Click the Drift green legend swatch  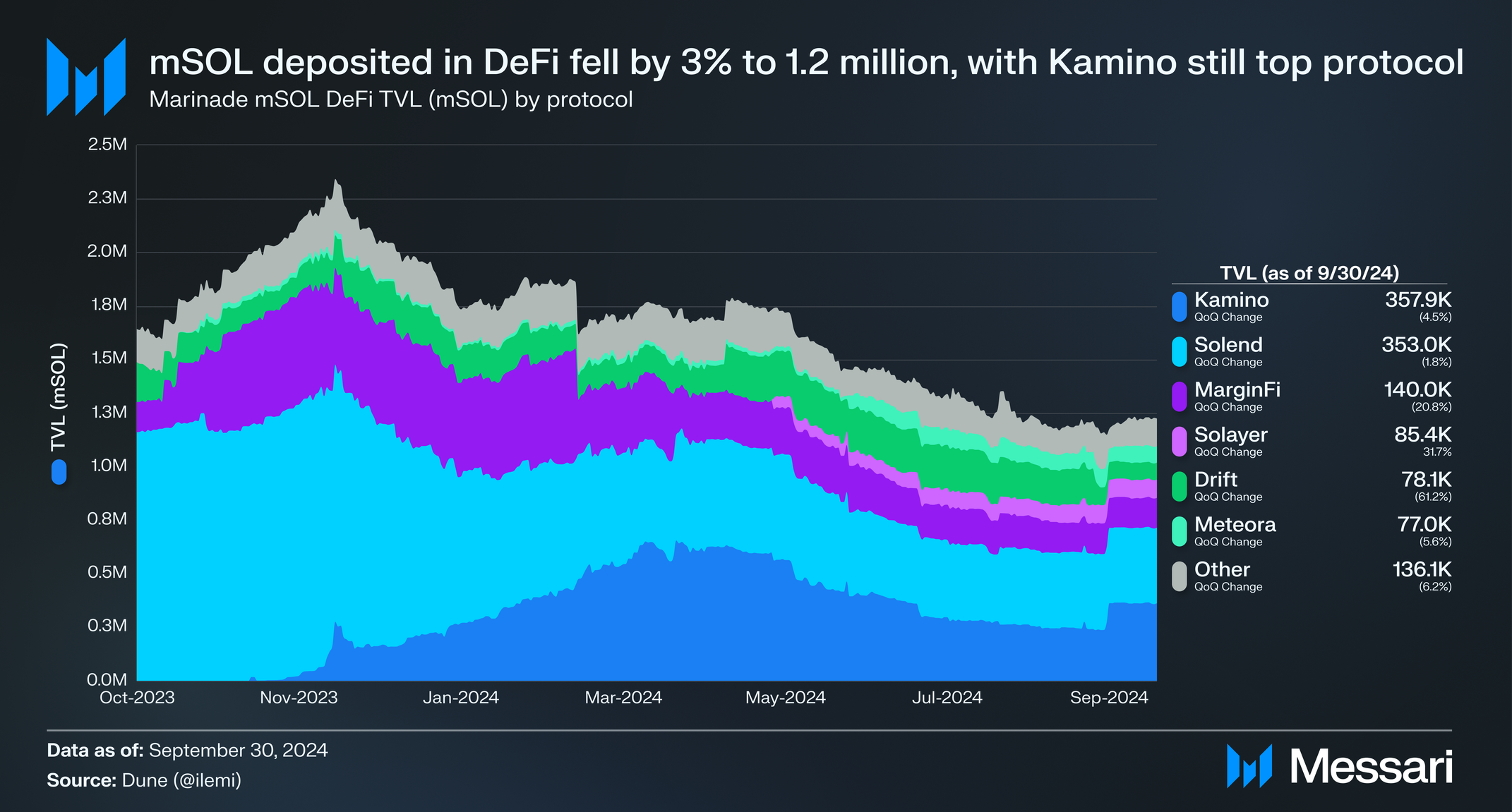click(x=1179, y=487)
